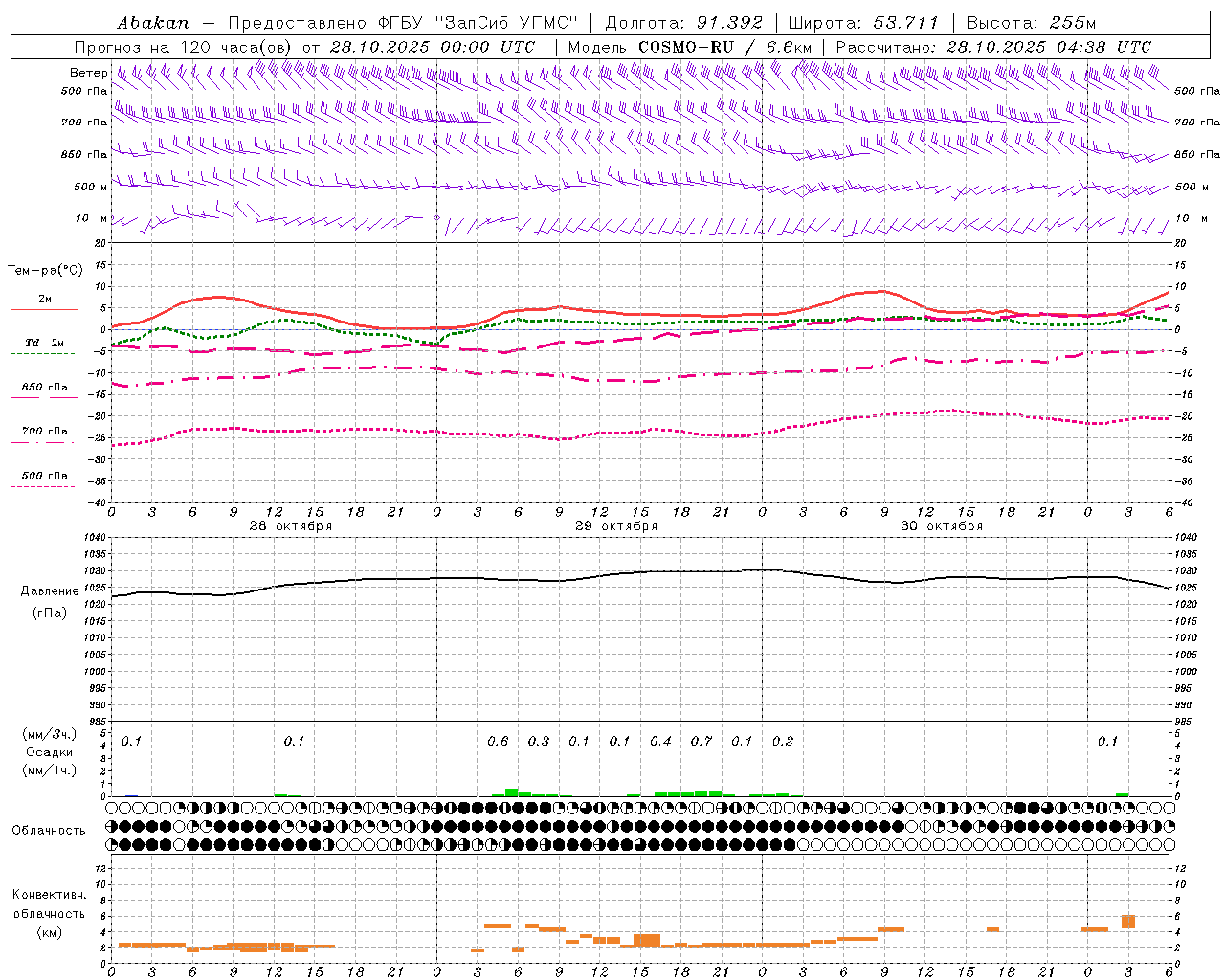Viewport: 1225px width, 980px height.
Task: Click the "(км)" unit under convective cloudiness
Action: (x=50, y=932)
